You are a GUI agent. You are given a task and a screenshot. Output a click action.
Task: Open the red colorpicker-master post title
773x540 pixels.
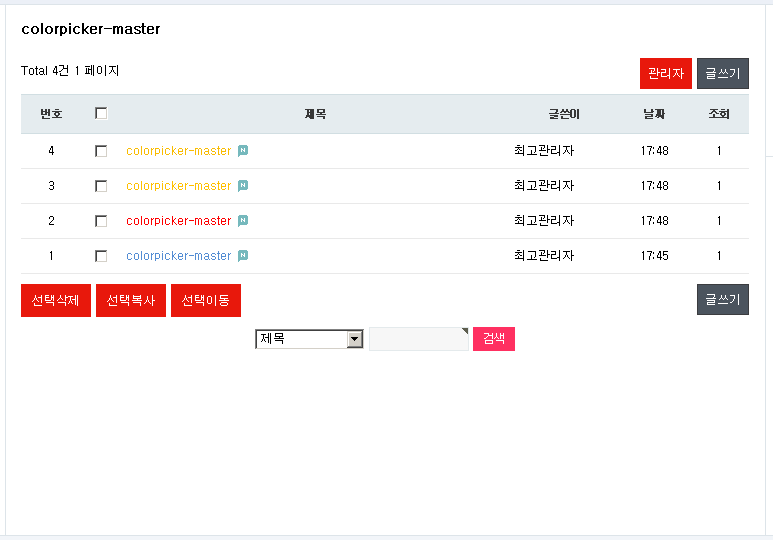coord(179,221)
